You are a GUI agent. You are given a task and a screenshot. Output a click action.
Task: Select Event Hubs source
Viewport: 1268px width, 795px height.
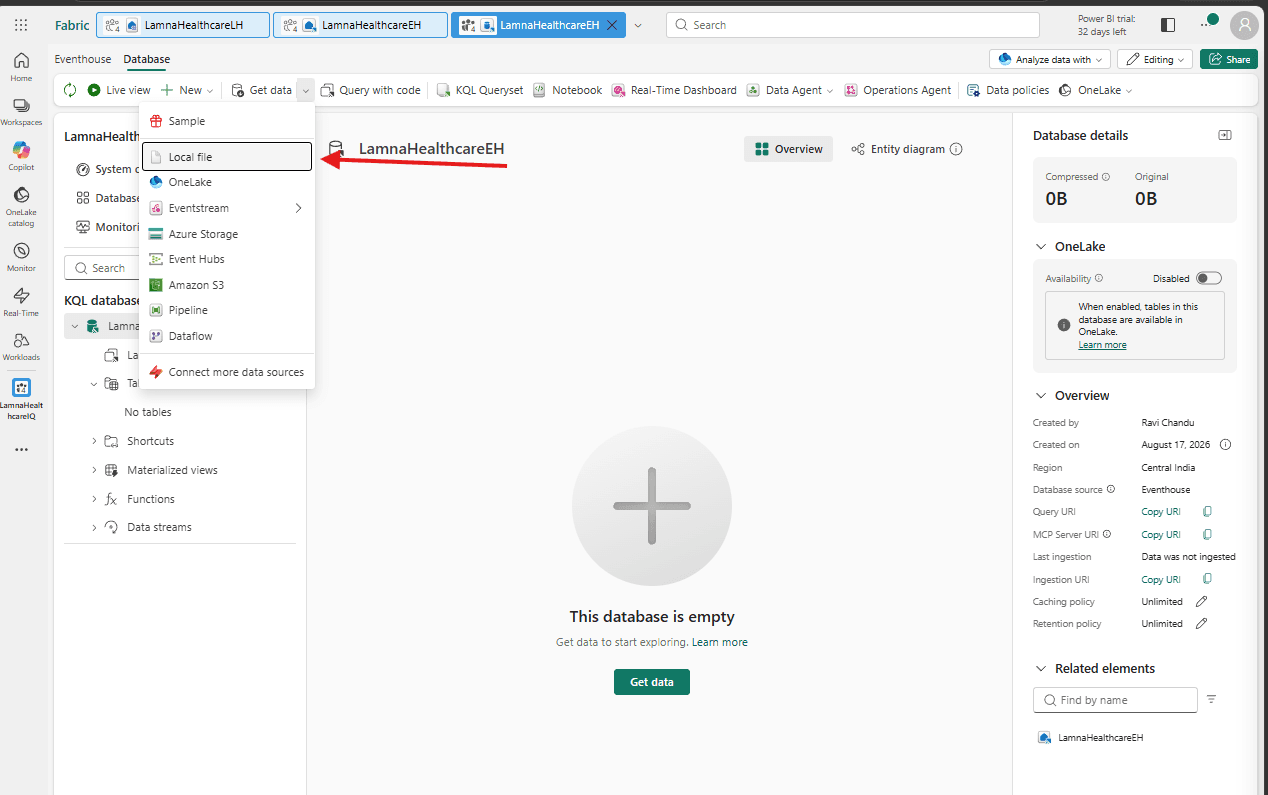click(227, 259)
